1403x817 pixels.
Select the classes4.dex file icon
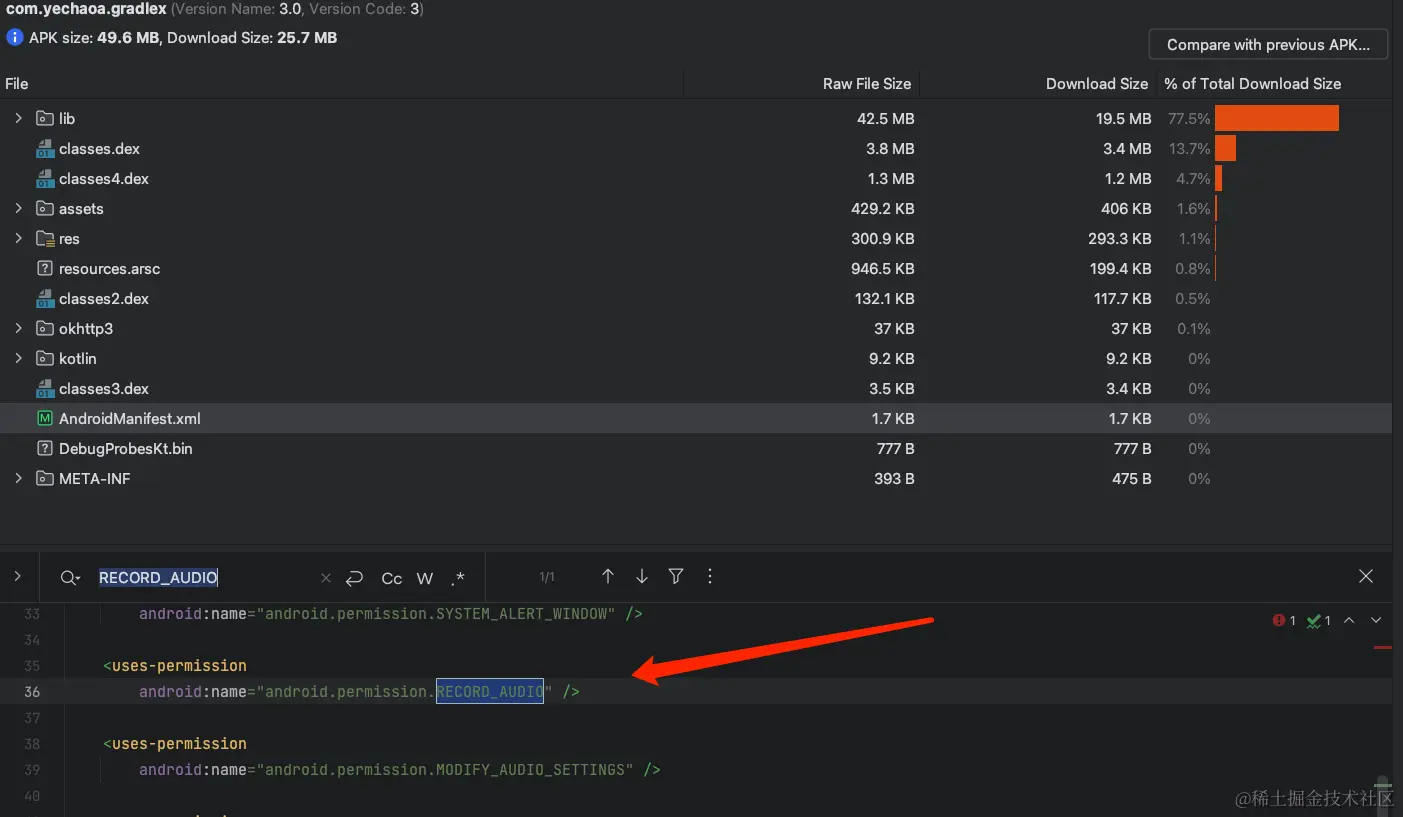[44, 179]
